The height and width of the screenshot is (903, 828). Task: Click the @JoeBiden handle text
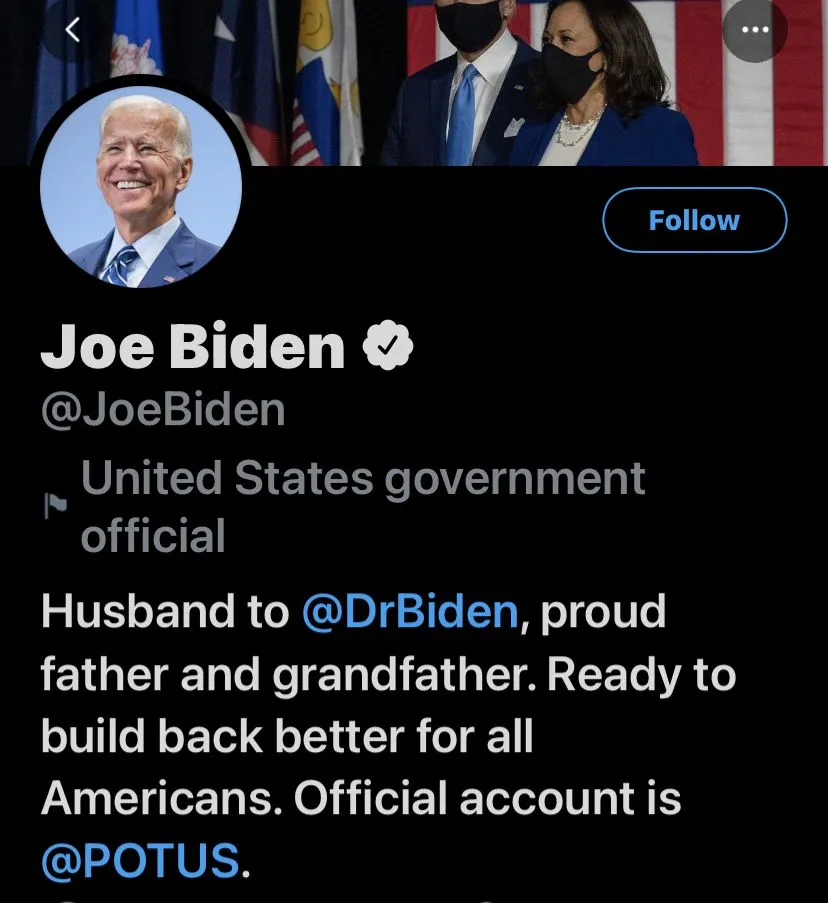[x=163, y=410]
